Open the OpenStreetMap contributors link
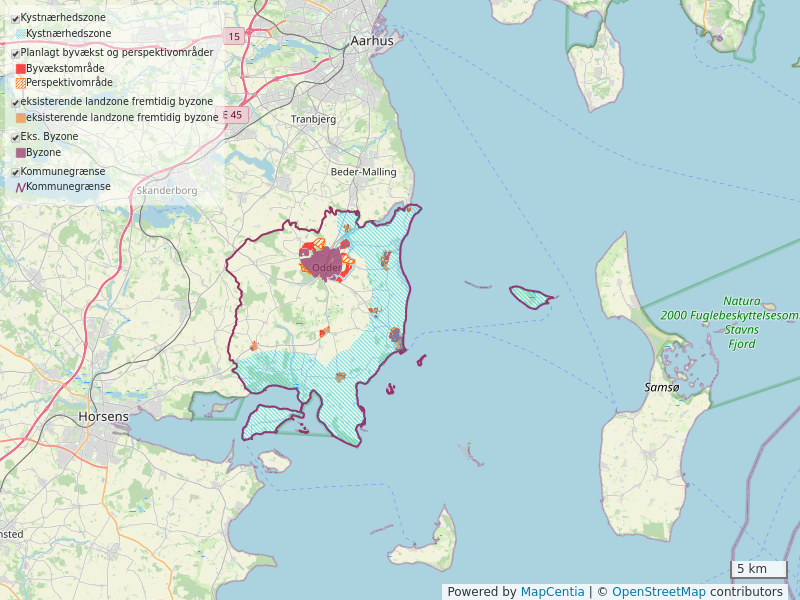The width and height of the screenshot is (800, 600). 697,592
